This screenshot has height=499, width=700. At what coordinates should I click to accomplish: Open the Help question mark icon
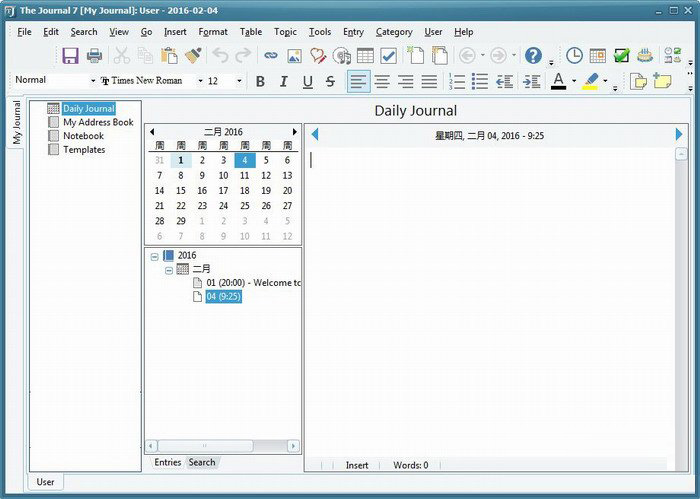click(533, 56)
